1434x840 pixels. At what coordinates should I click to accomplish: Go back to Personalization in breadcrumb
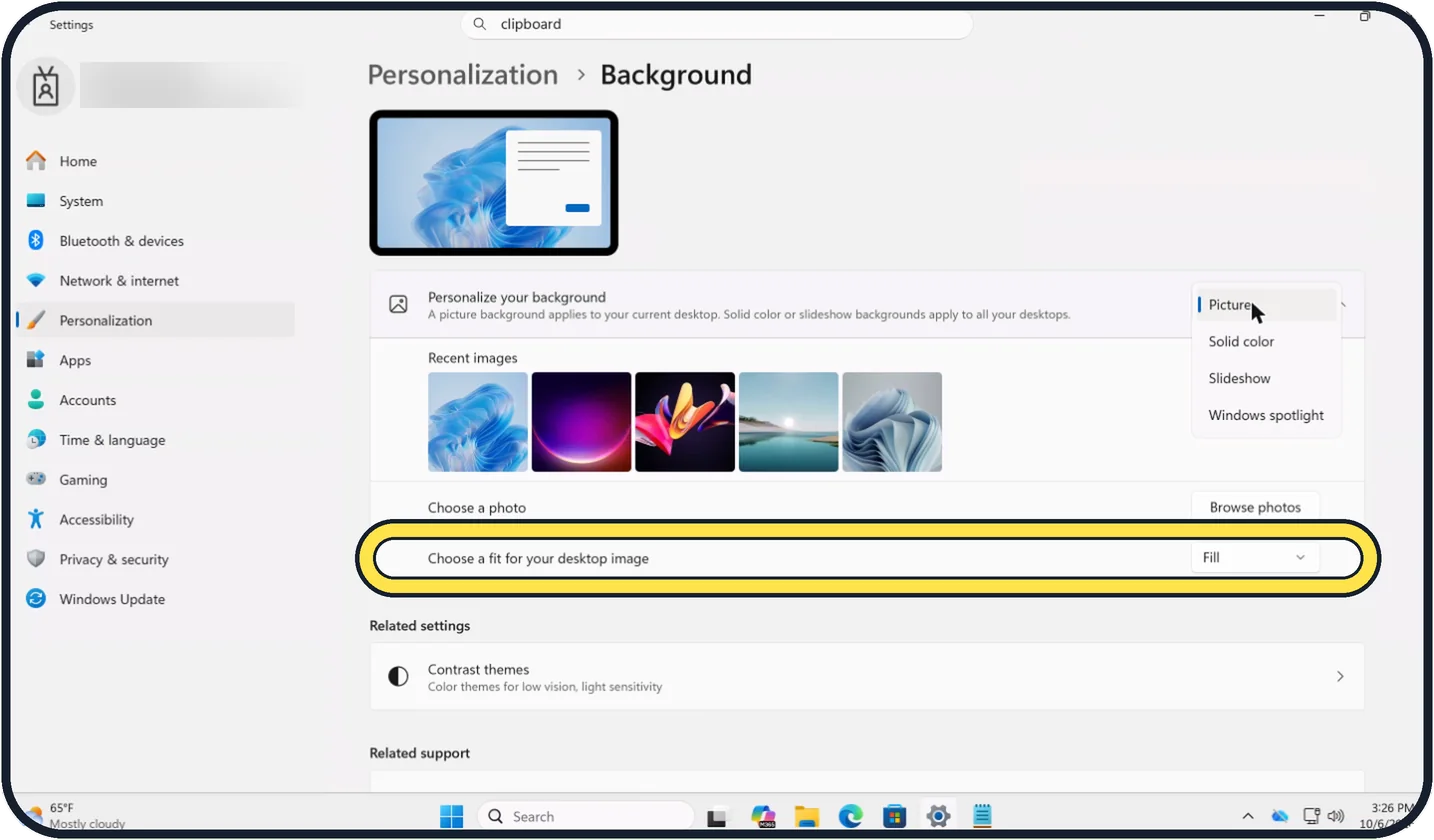[x=463, y=75]
